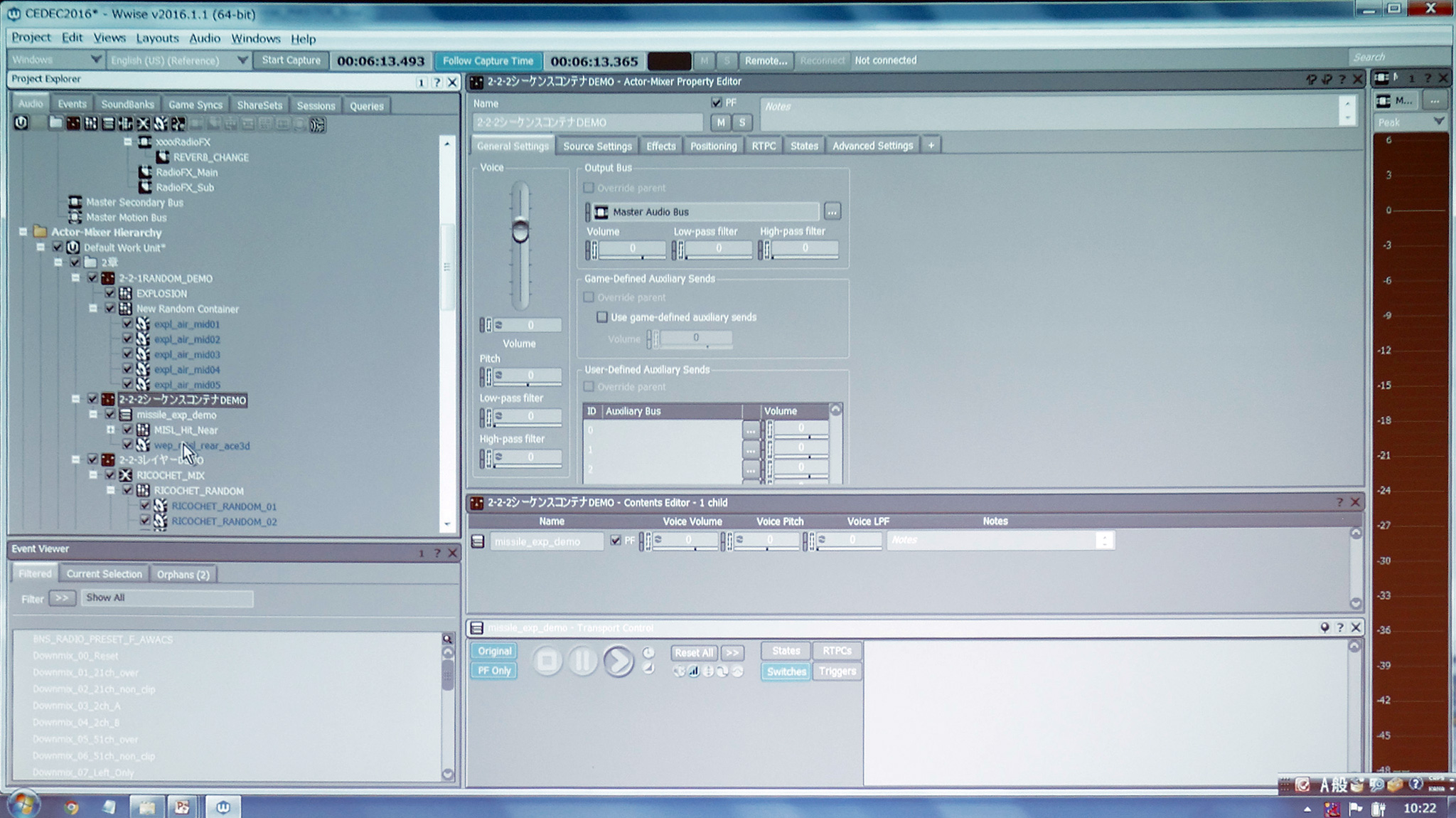Select Master Motion Bus in tree
Screen dimensions: 1456x818
tap(126, 218)
